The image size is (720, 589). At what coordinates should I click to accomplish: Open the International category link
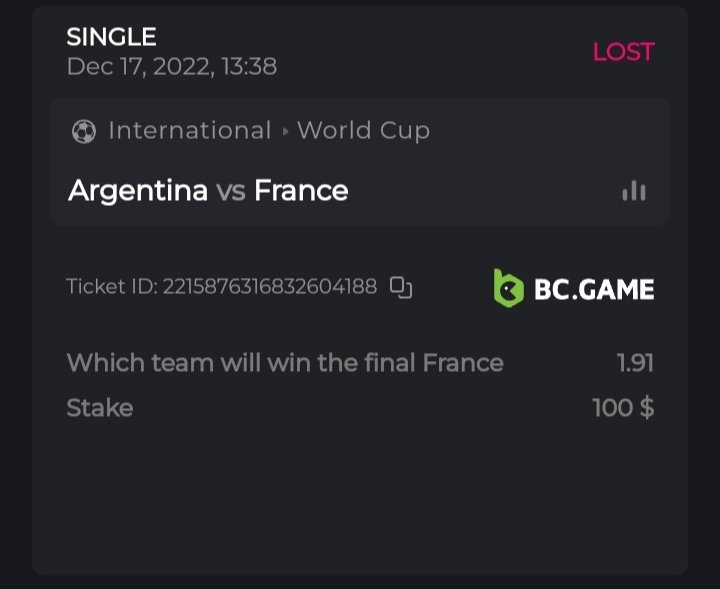point(190,131)
